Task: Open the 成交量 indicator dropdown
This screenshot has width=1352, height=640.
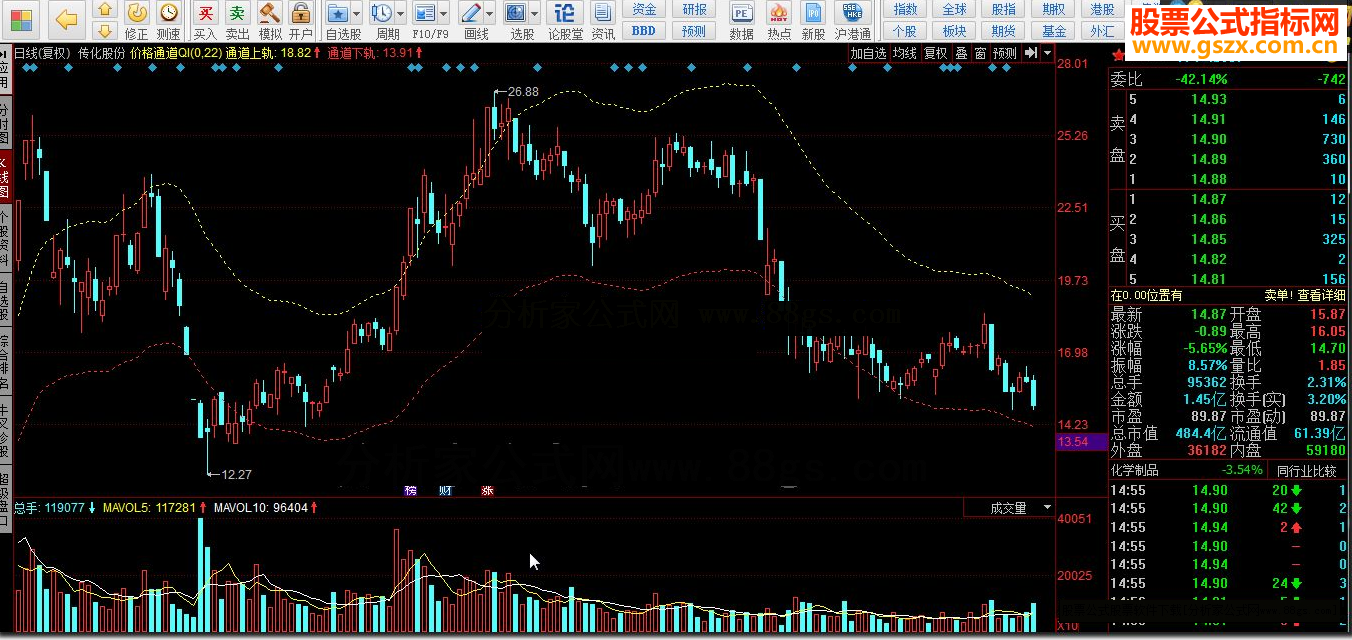Action: point(1008,508)
